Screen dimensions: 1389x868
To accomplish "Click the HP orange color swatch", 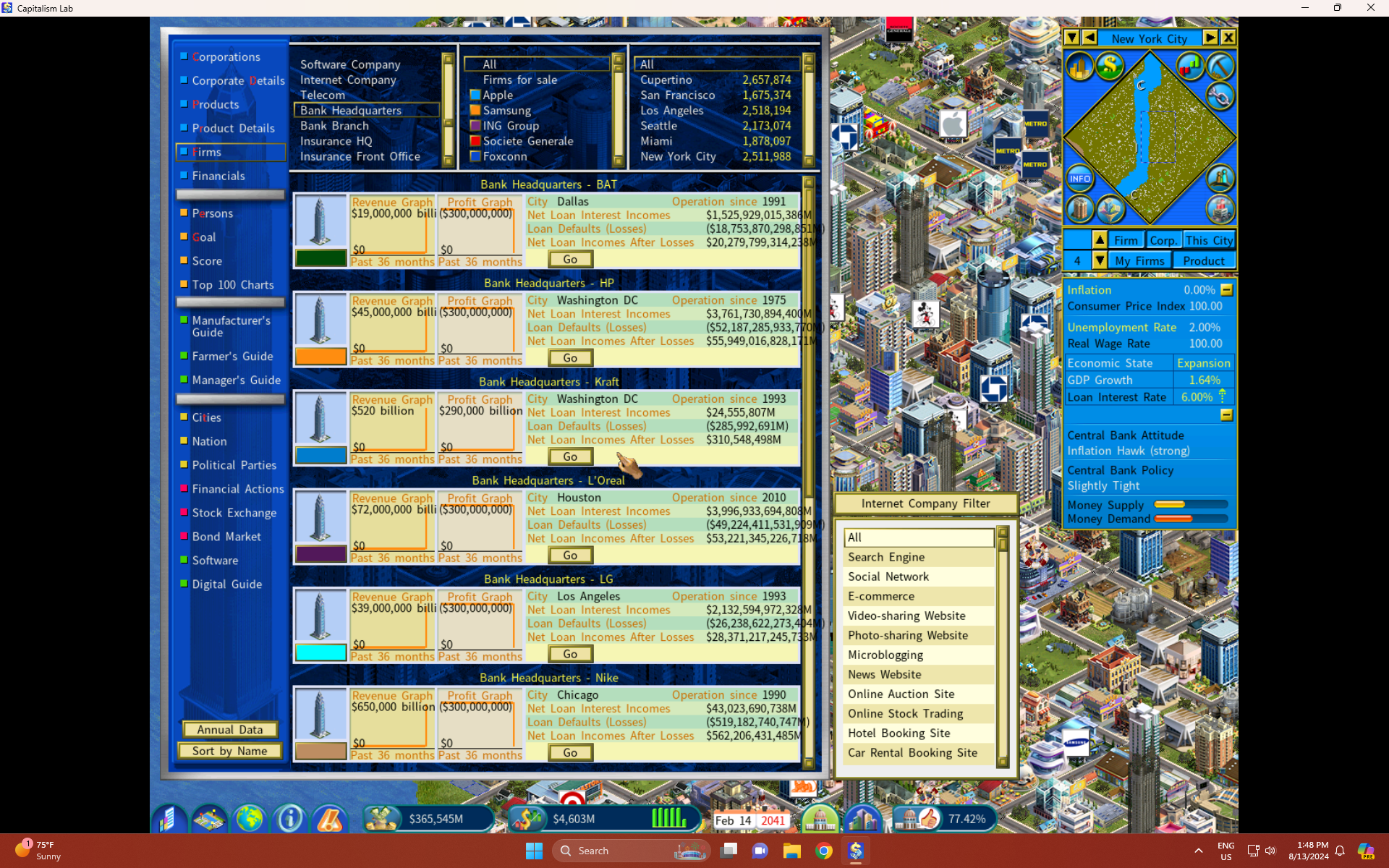I will pos(320,356).
